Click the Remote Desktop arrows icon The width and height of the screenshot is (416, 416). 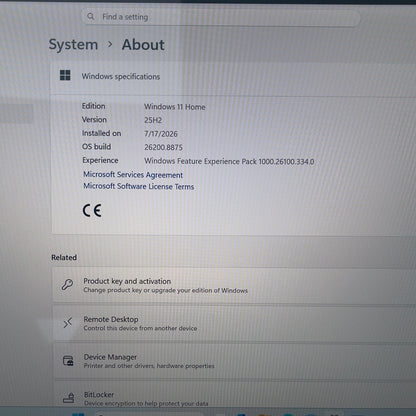(x=68, y=323)
